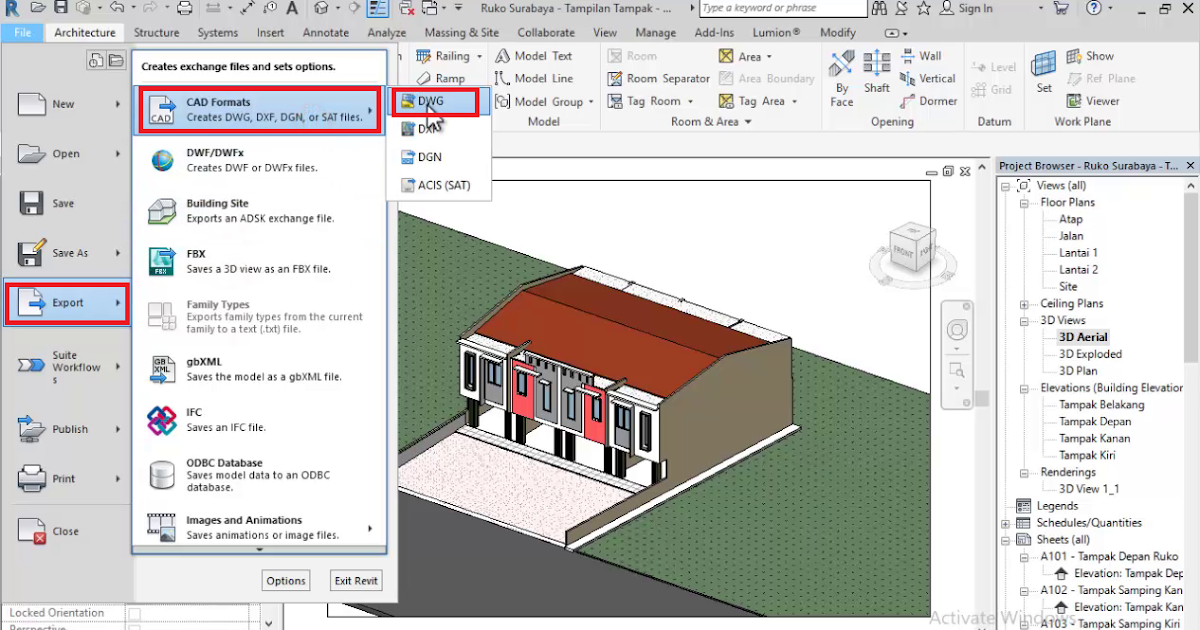Switch to the Systems ribbon tab
This screenshot has height=630, width=1200.
pyautogui.click(x=218, y=32)
